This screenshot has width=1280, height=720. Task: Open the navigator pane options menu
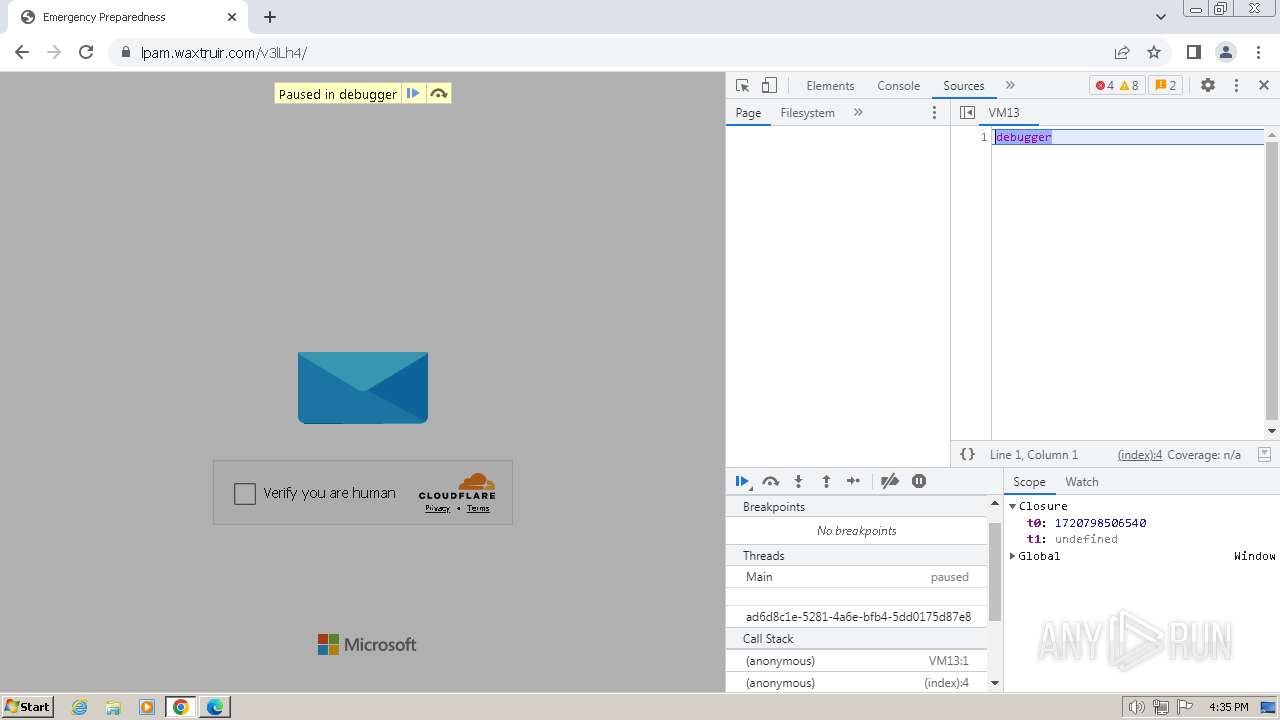pyautogui.click(x=935, y=113)
